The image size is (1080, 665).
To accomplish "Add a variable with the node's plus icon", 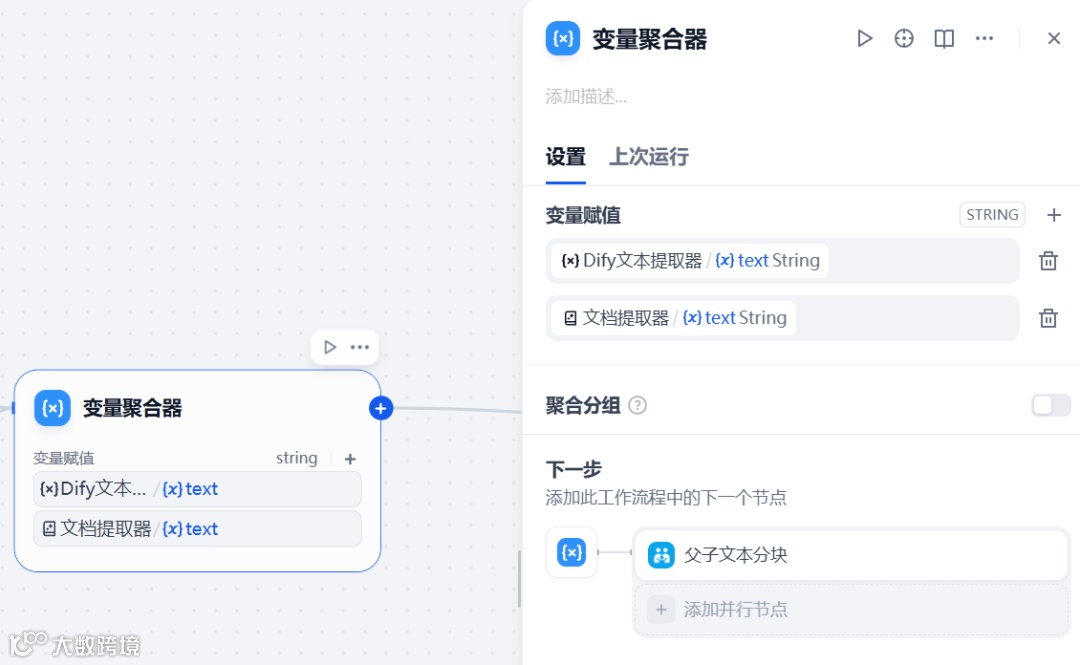I will (x=350, y=459).
